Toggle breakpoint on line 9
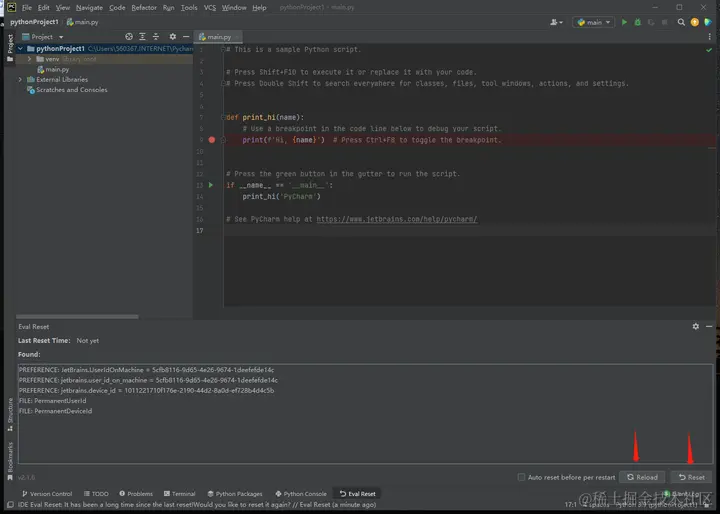720x514 pixels. (212, 140)
